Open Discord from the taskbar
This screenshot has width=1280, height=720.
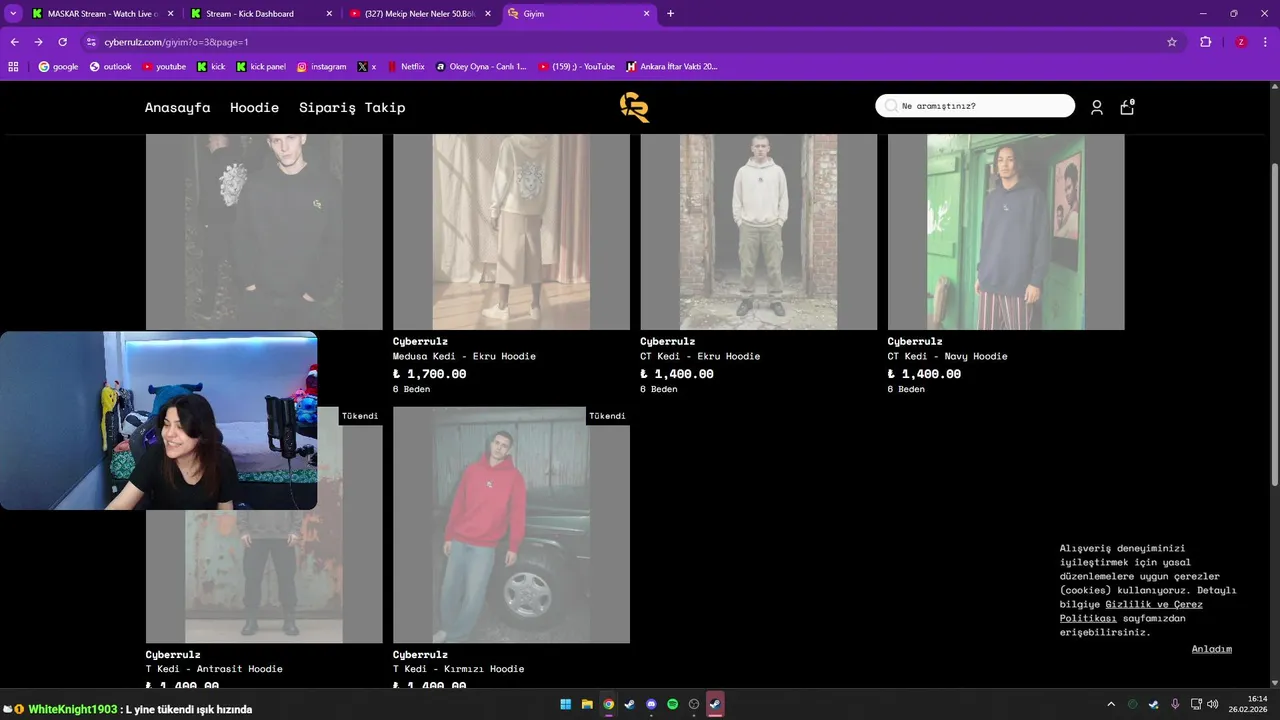coord(652,704)
